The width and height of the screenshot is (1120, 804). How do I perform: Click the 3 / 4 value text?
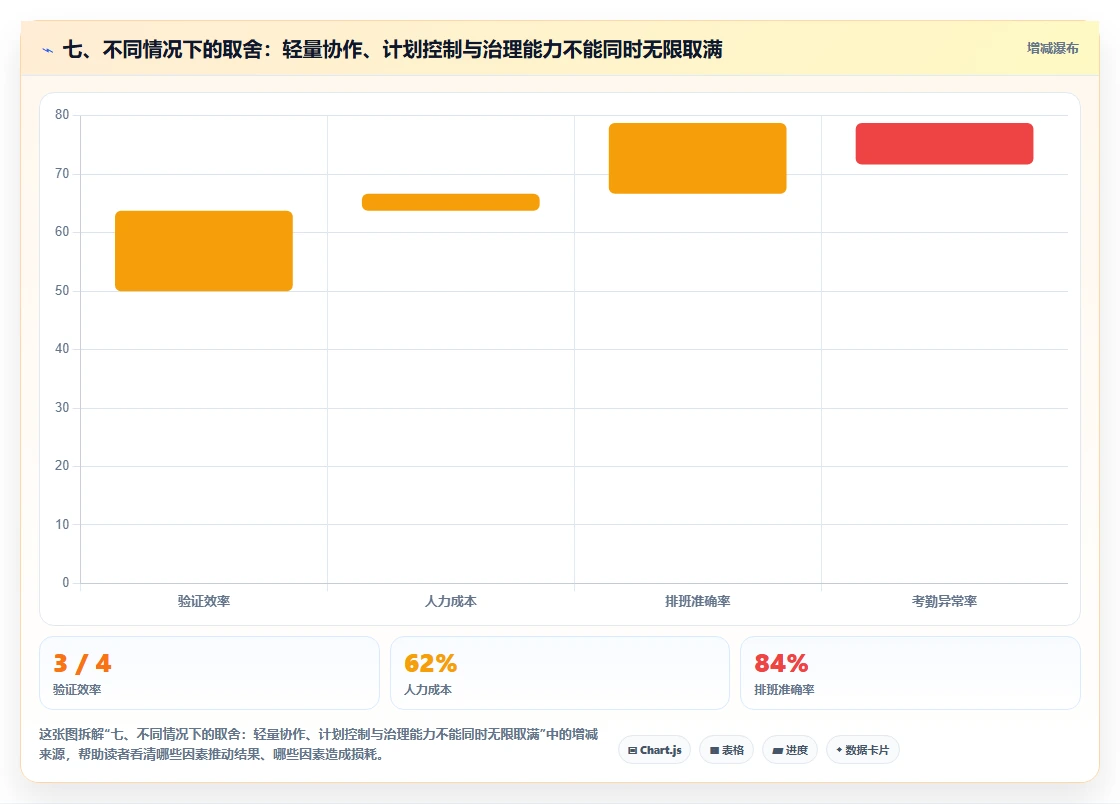click(x=82, y=663)
